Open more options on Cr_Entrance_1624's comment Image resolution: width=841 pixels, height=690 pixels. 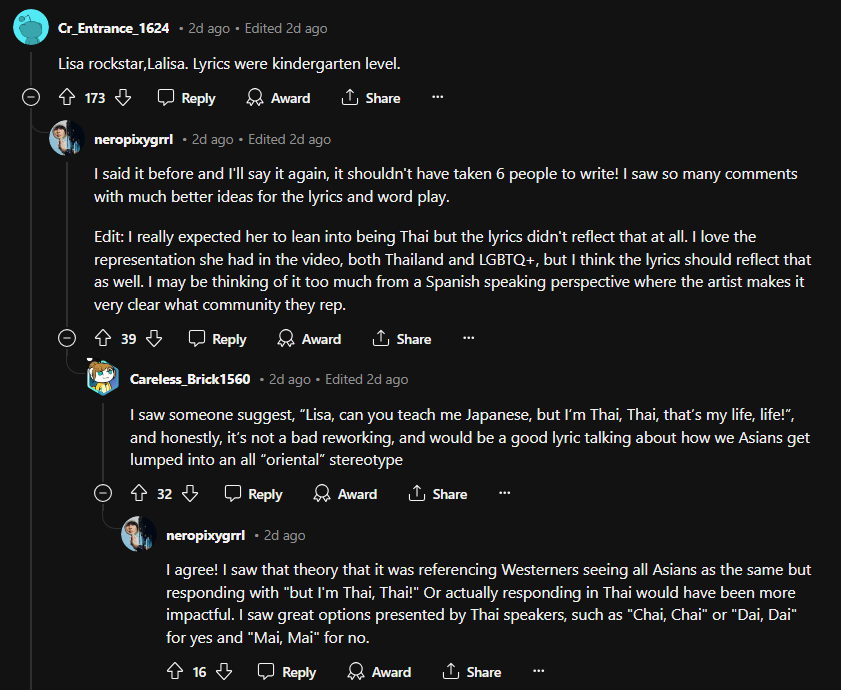437,98
